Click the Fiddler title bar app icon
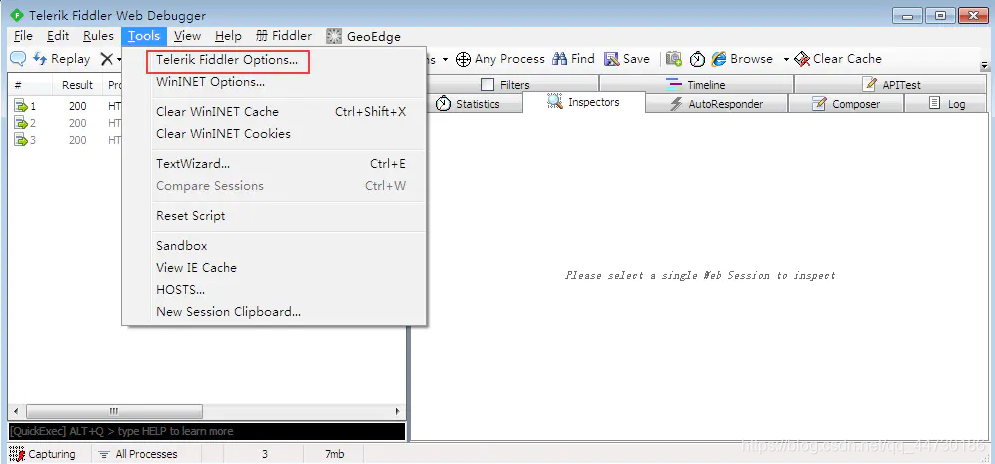This screenshot has height=464, width=995. coord(17,15)
